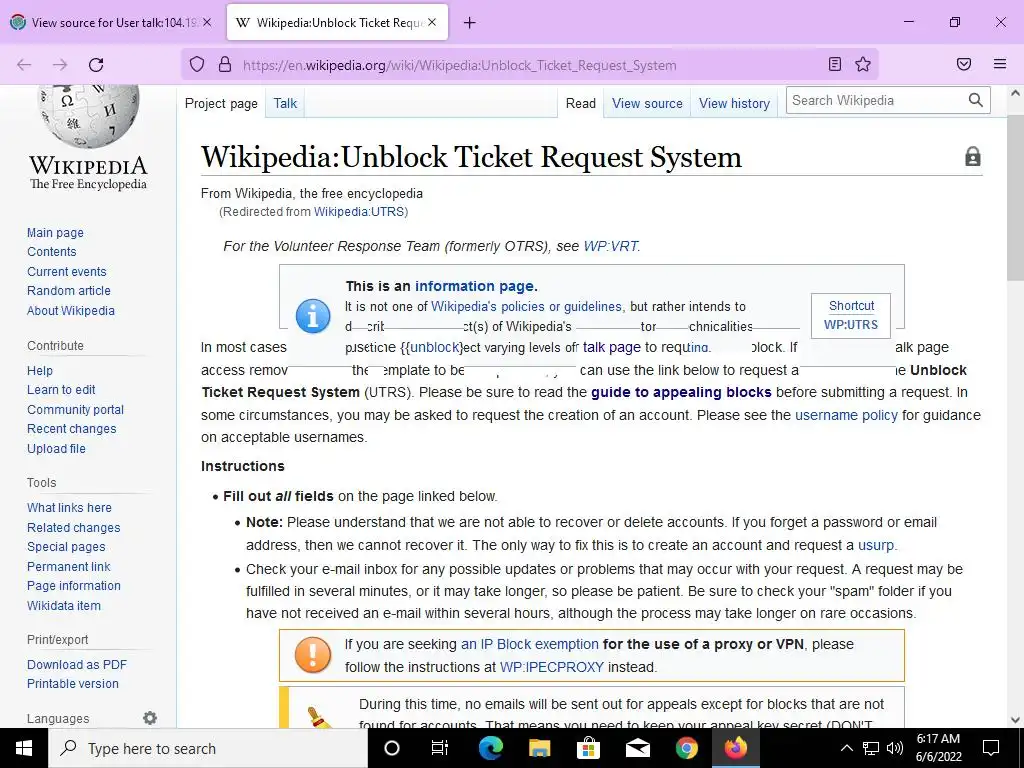
Task: Open File Explorer from the taskbar
Action: pos(539,748)
